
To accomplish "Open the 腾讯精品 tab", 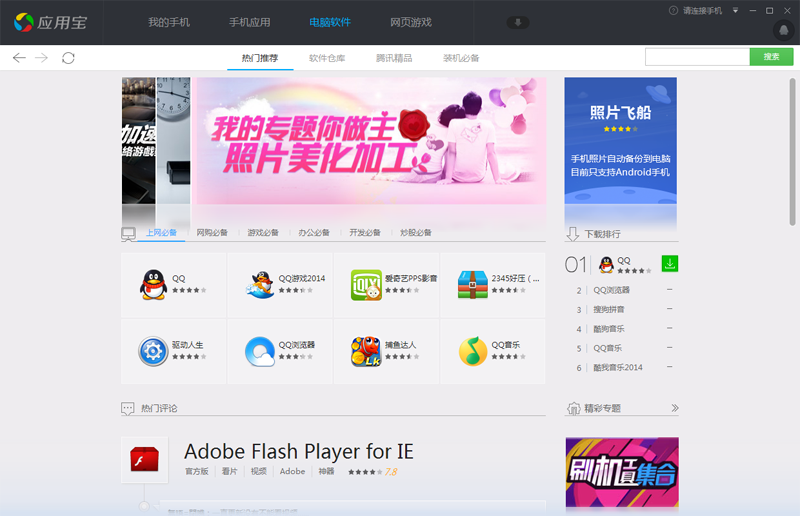I will click(x=394, y=58).
